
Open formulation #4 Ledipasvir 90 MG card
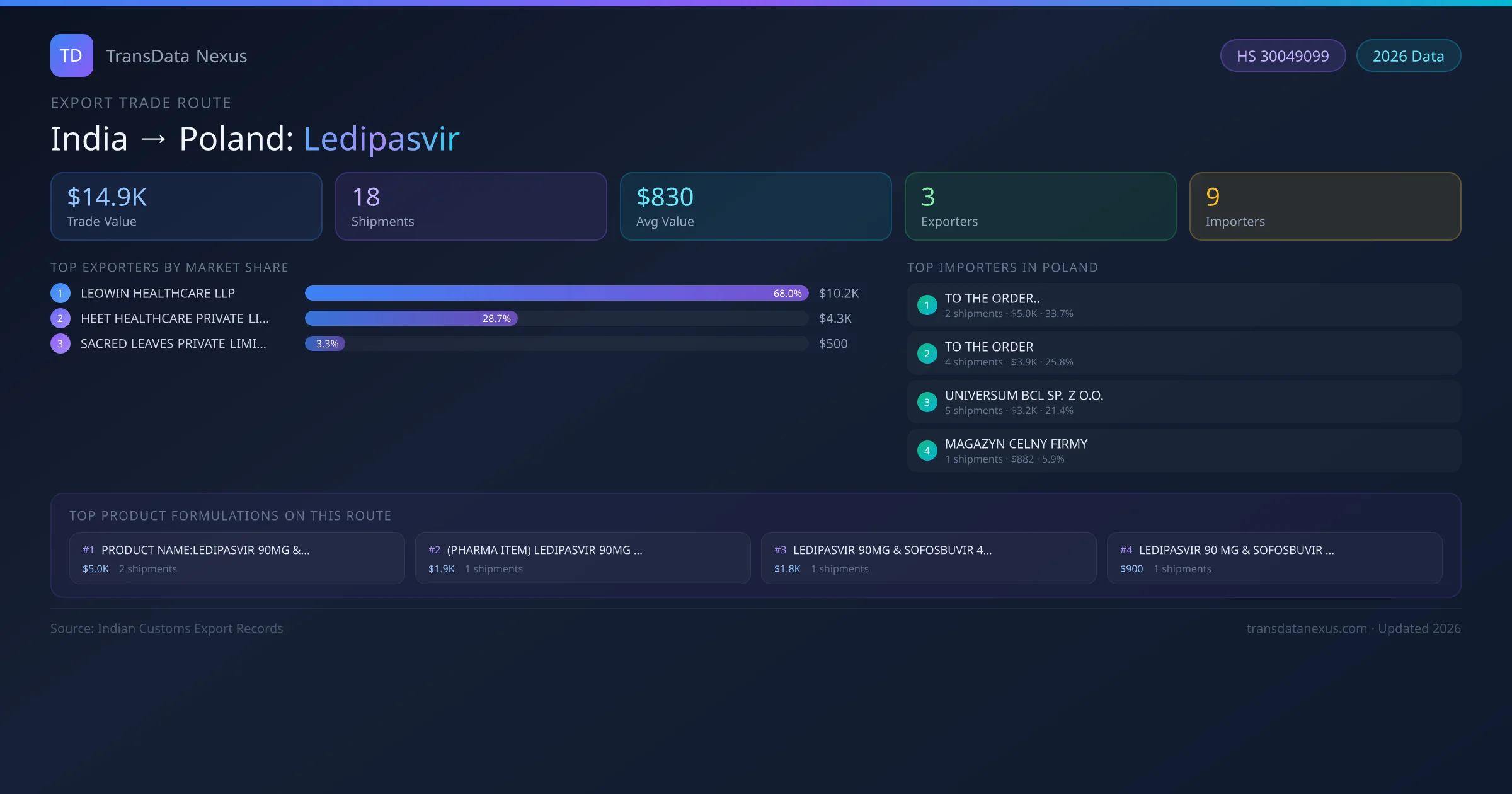click(1274, 558)
